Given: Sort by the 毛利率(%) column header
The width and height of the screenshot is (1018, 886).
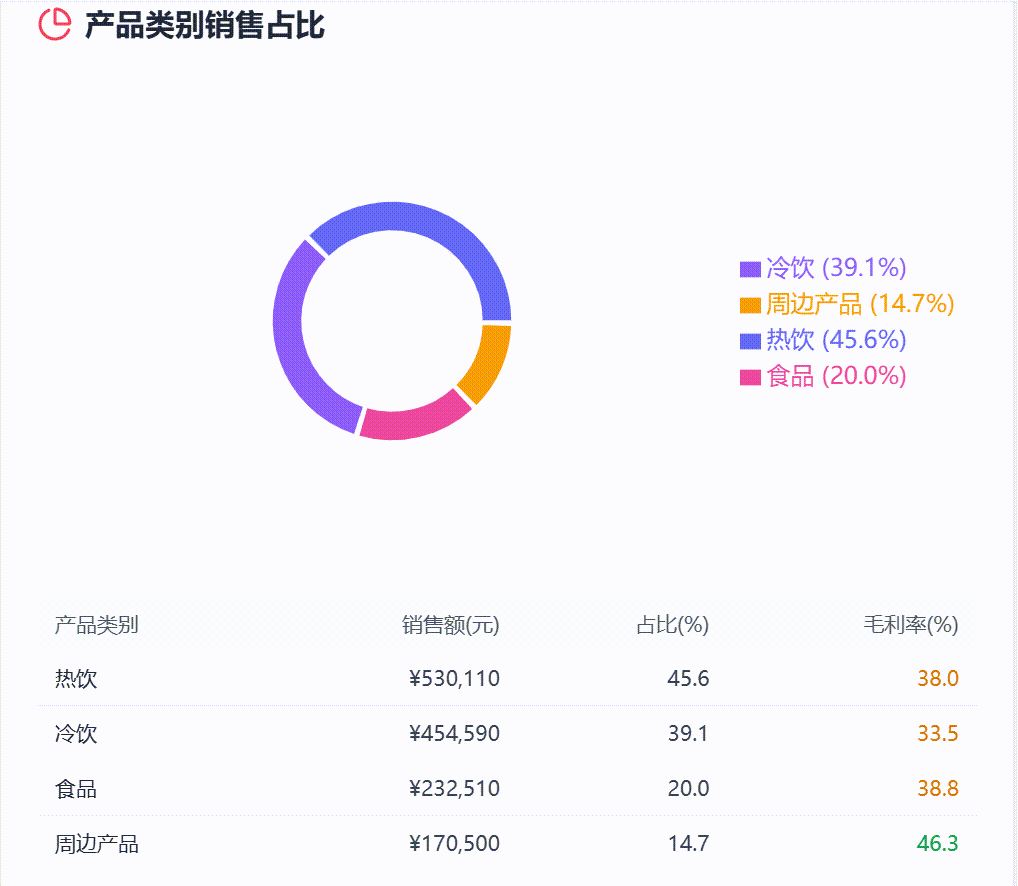Looking at the screenshot, I should point(911,625).
